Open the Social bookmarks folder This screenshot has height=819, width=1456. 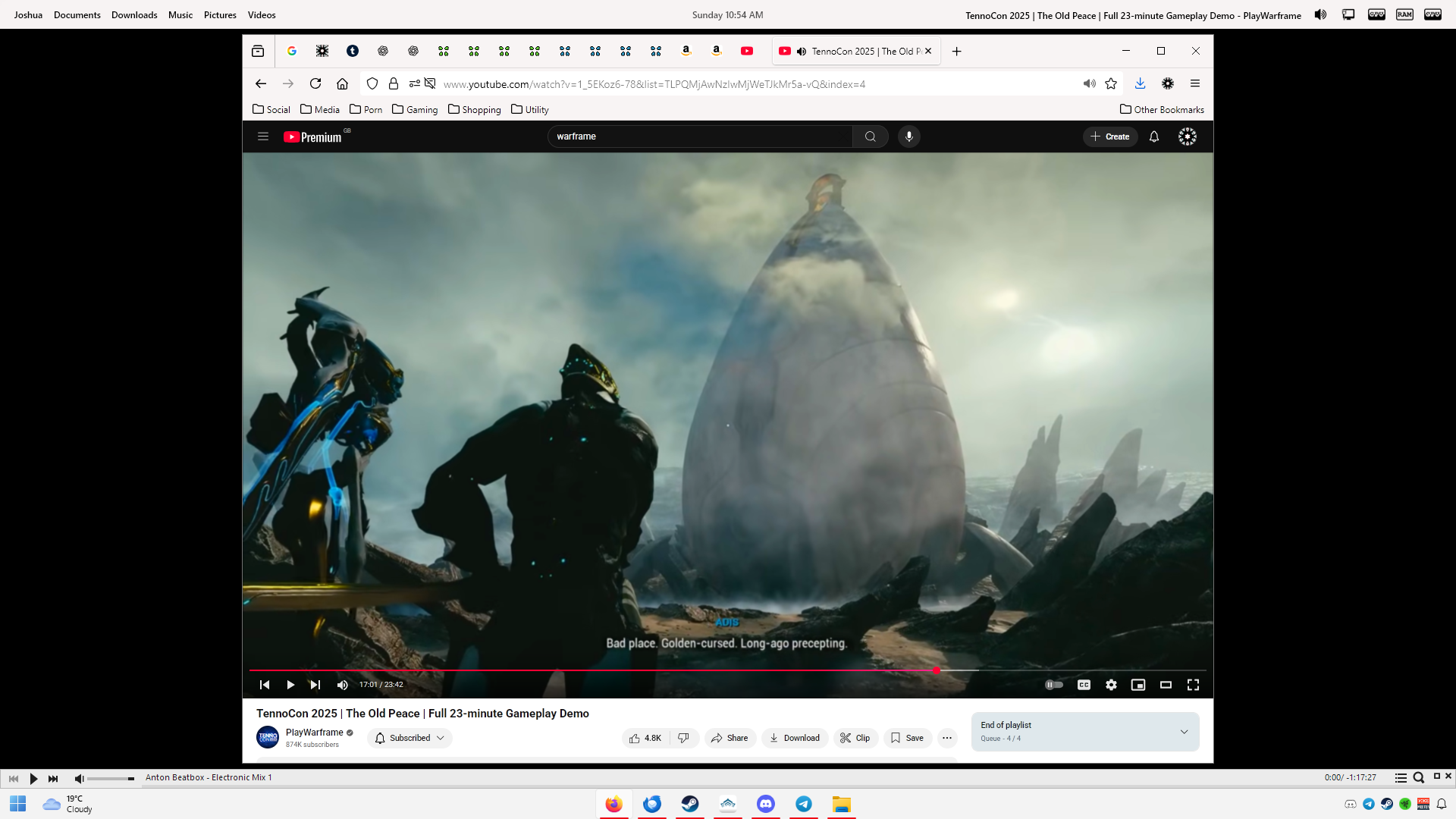point(271,109)
